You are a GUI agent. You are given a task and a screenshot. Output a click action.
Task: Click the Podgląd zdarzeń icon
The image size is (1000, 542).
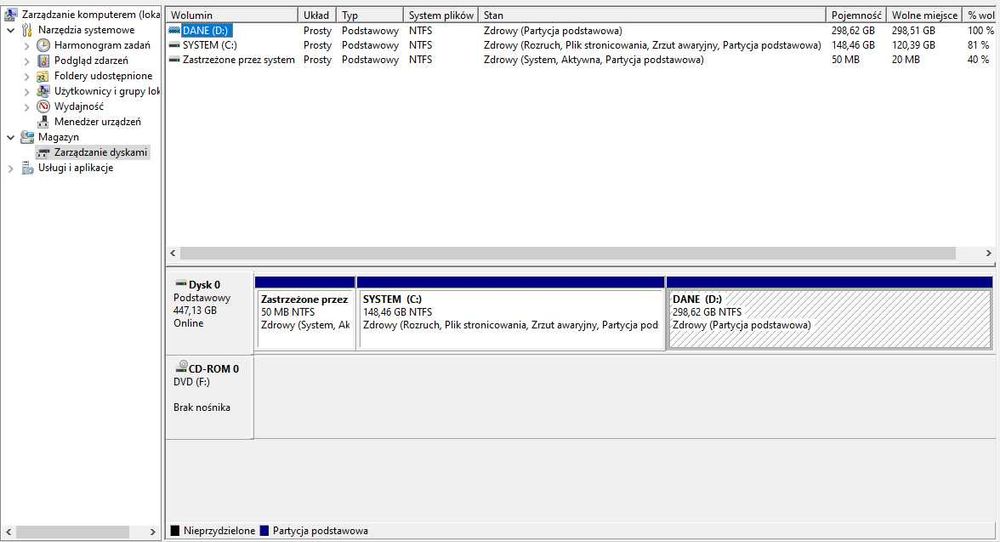(x=43, y=61)
